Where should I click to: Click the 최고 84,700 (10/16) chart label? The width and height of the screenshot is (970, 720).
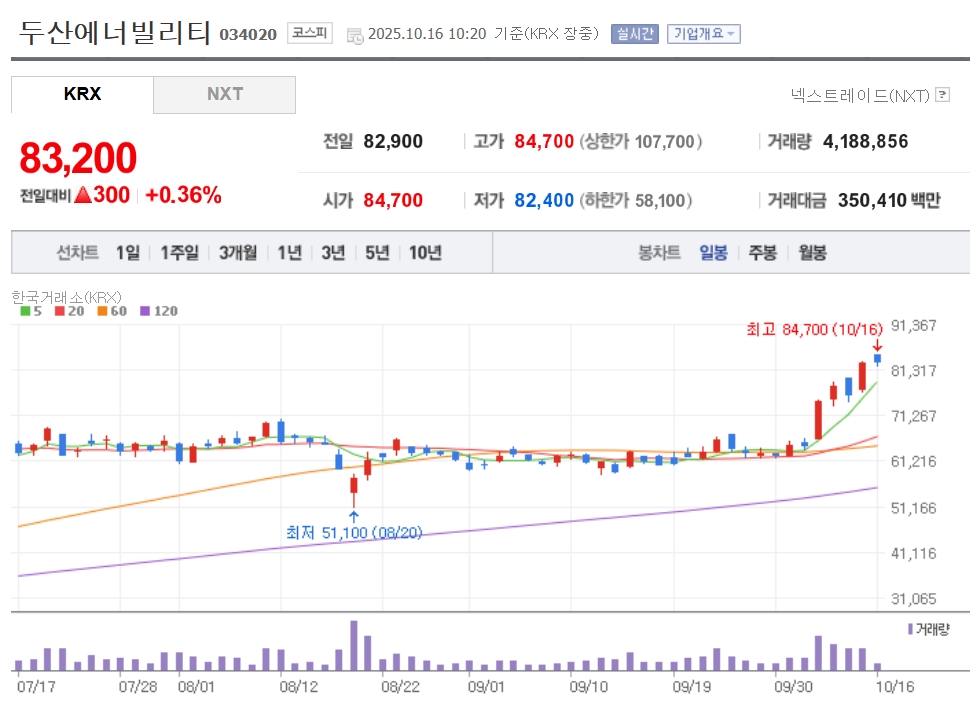[814, 329]
